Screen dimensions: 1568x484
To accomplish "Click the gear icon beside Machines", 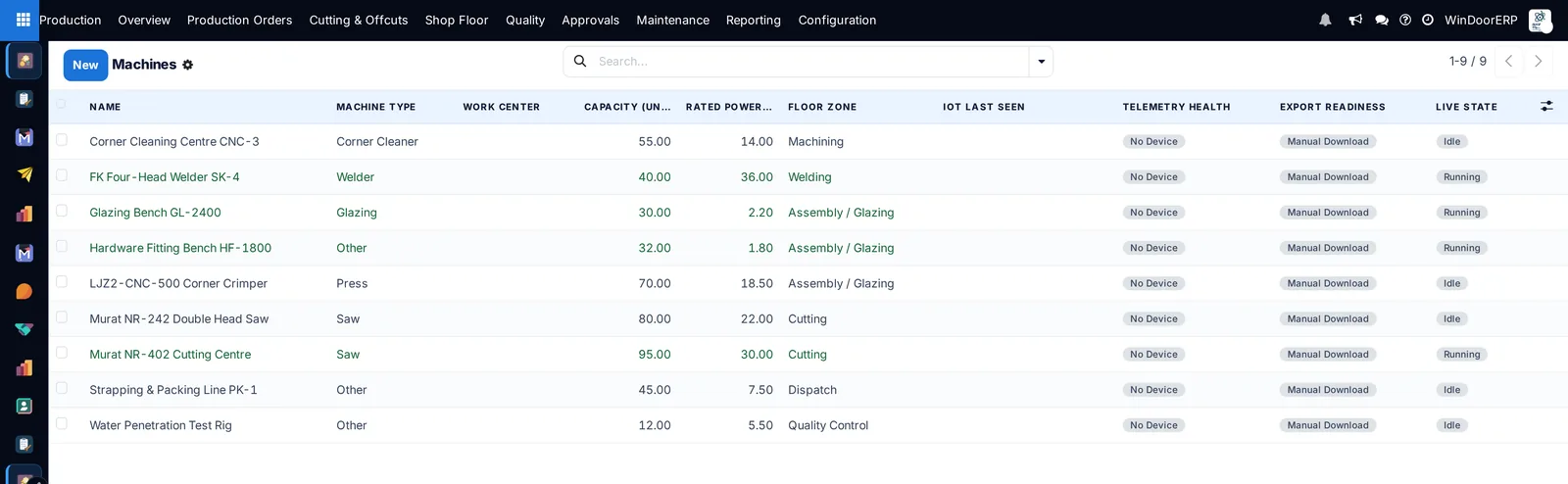I will pyautogui.click(x=188, y=65).
